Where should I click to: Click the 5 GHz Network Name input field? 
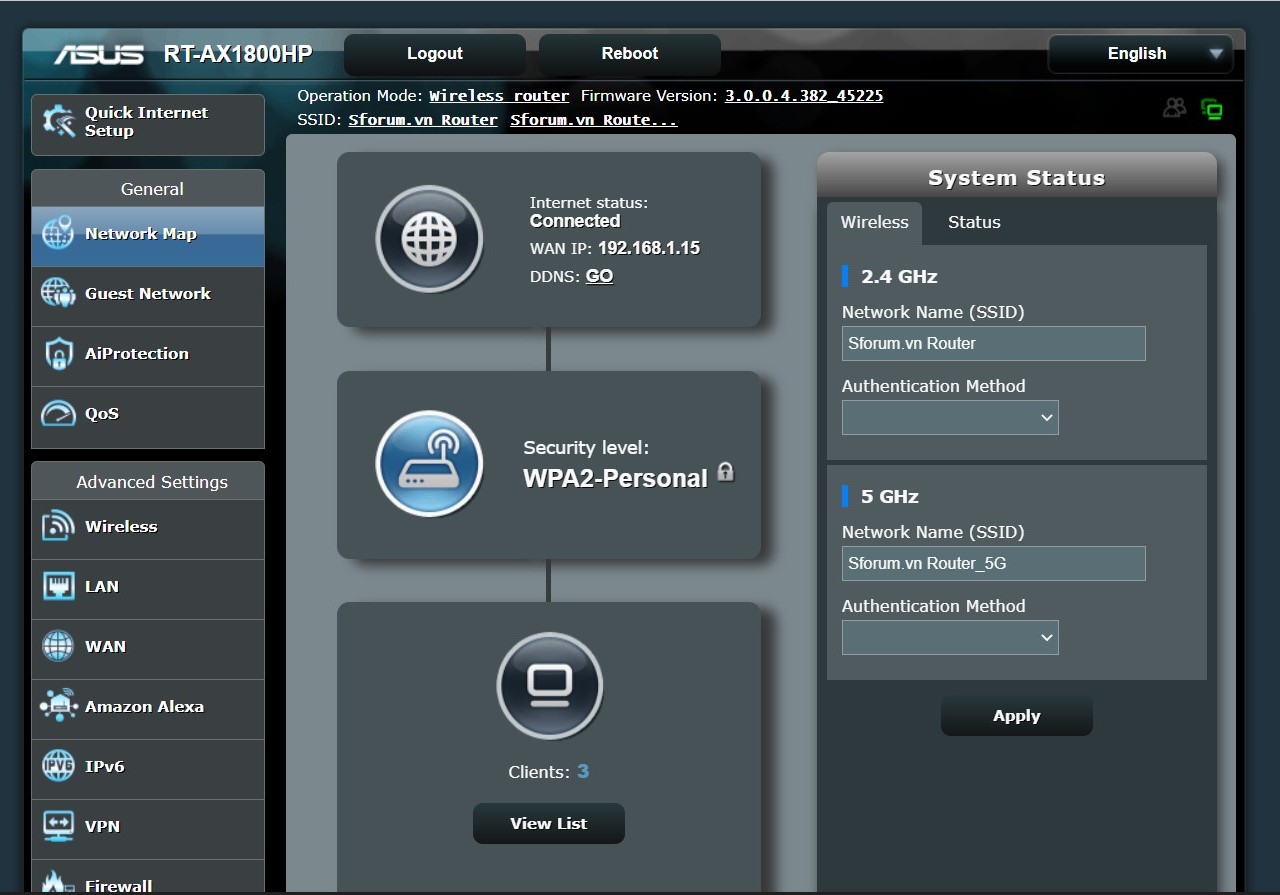(x=994, y=563)
